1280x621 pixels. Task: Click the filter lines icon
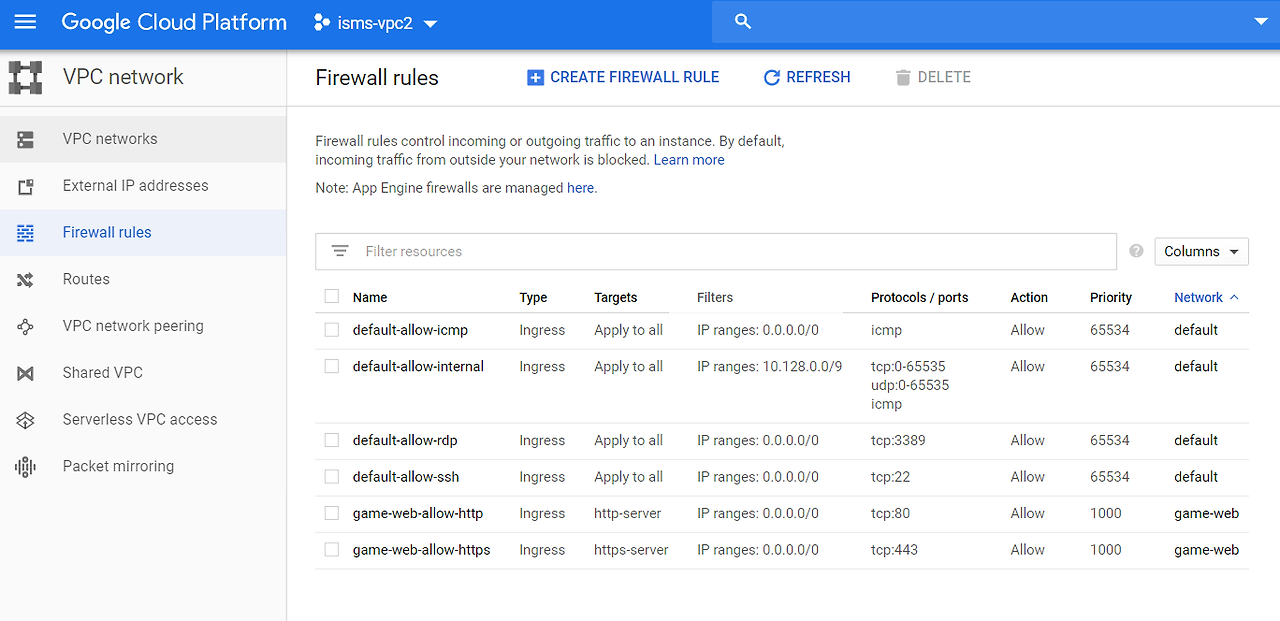tap(340, 251)
